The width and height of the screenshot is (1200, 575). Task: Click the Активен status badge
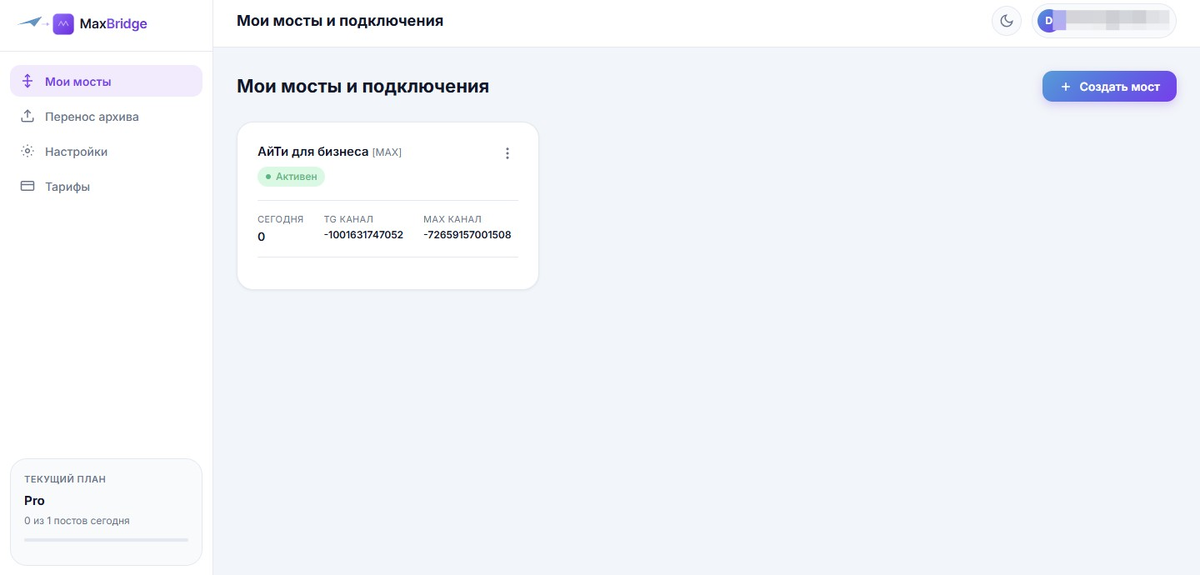[x=291, y=176]
